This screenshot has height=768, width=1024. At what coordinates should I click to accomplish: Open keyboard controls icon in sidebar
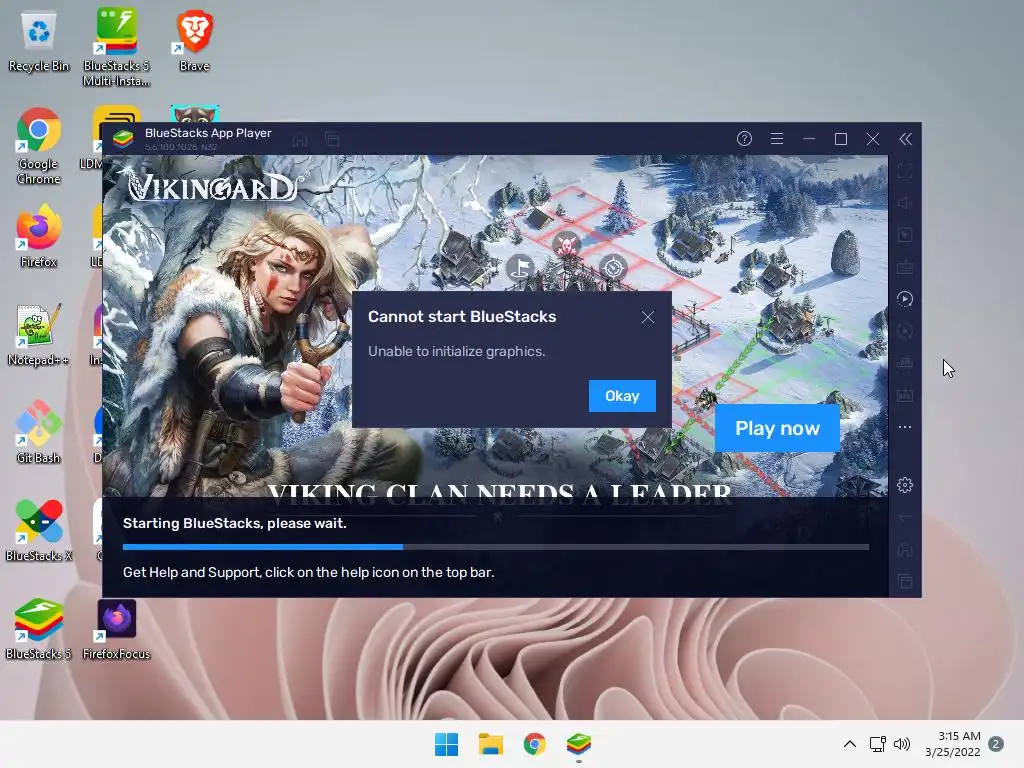[x=904, y=267]
